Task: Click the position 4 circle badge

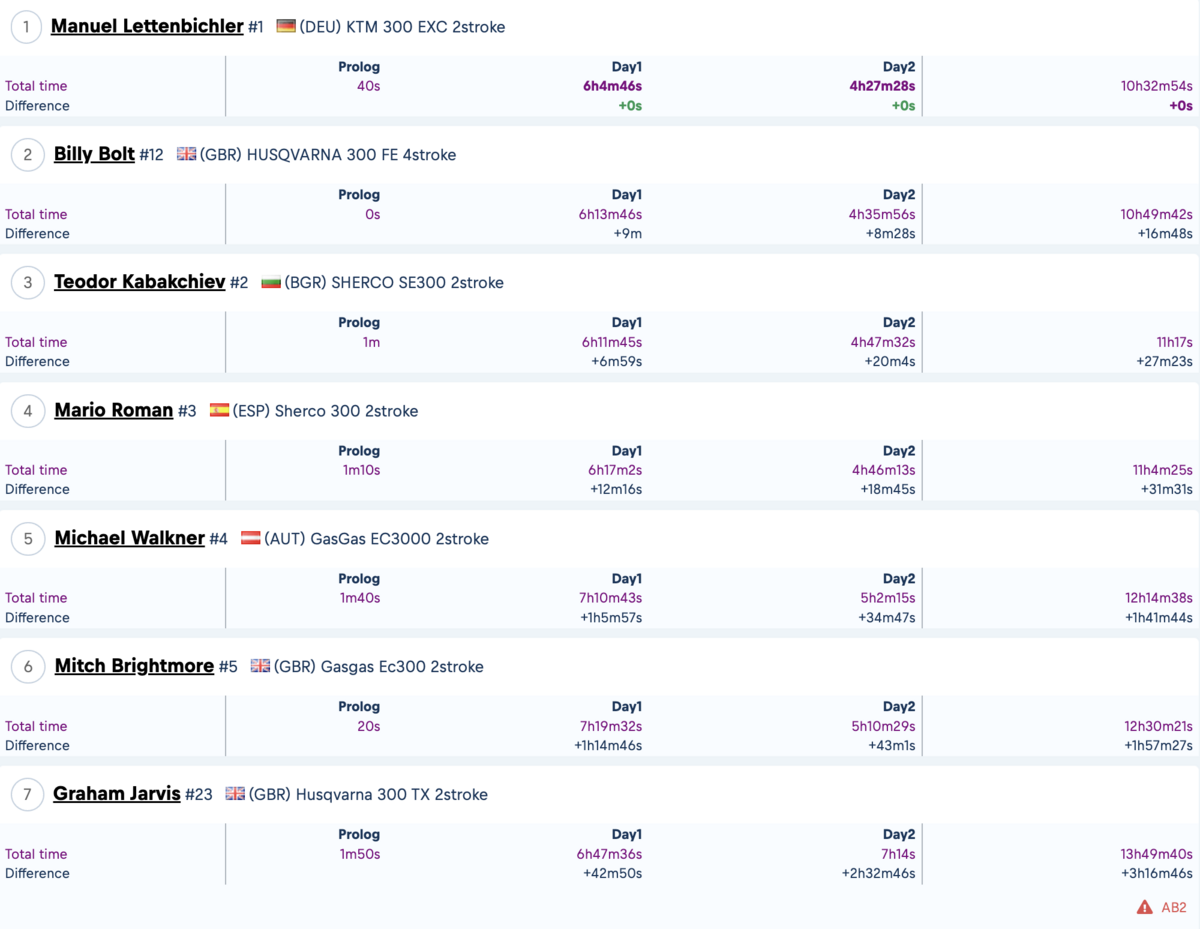Action: pos(28,411)
